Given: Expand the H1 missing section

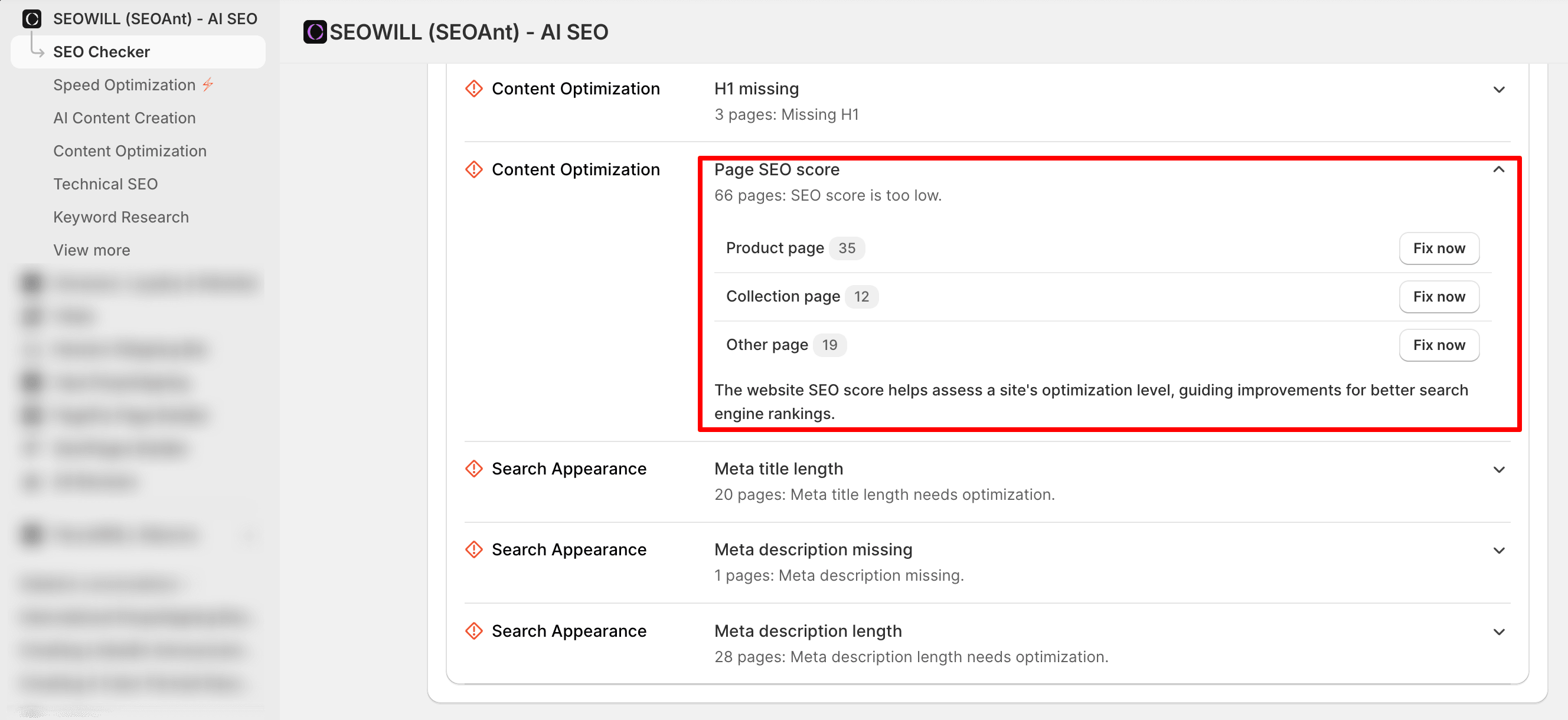Looking at the screenshot, I should (1498, 90).
